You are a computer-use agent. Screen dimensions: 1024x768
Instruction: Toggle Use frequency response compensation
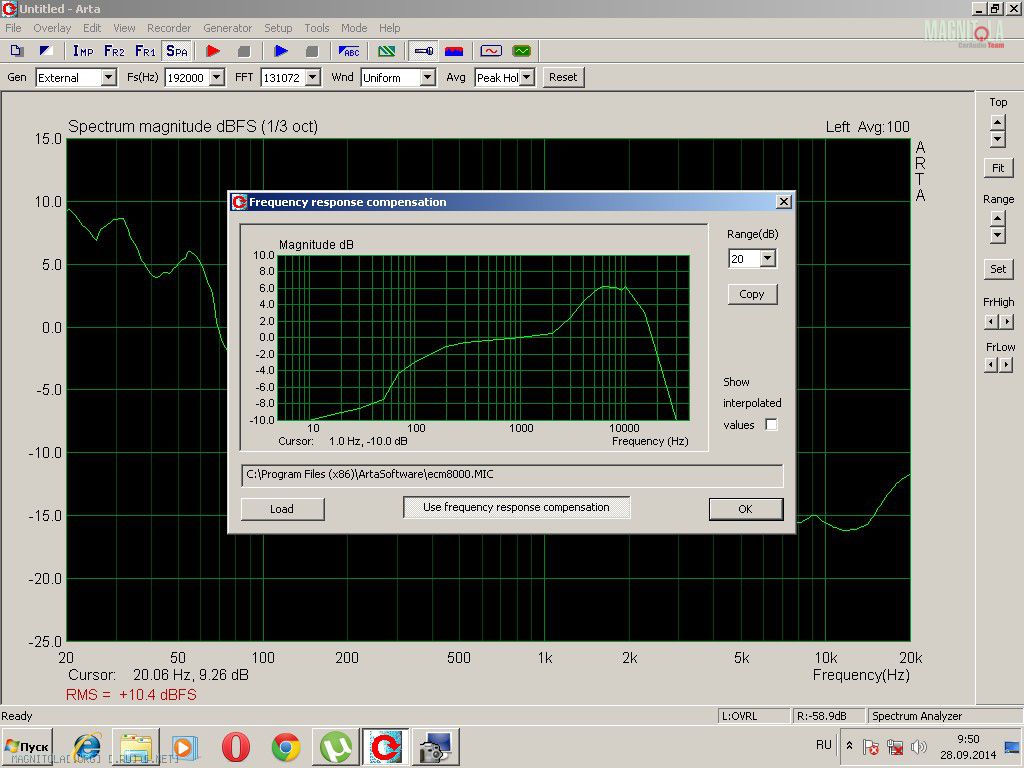coord(516,508)
